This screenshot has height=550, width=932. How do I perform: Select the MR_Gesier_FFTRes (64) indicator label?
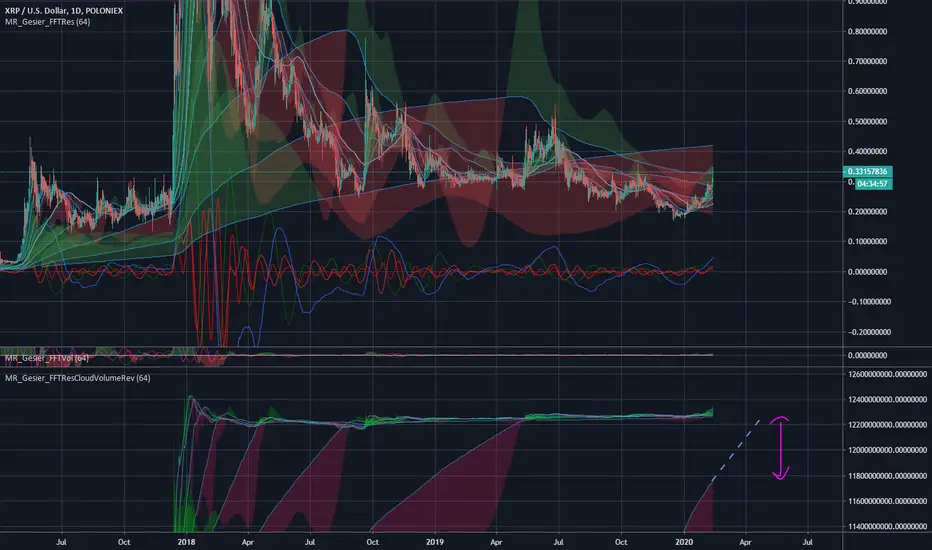tap(48, 22)
